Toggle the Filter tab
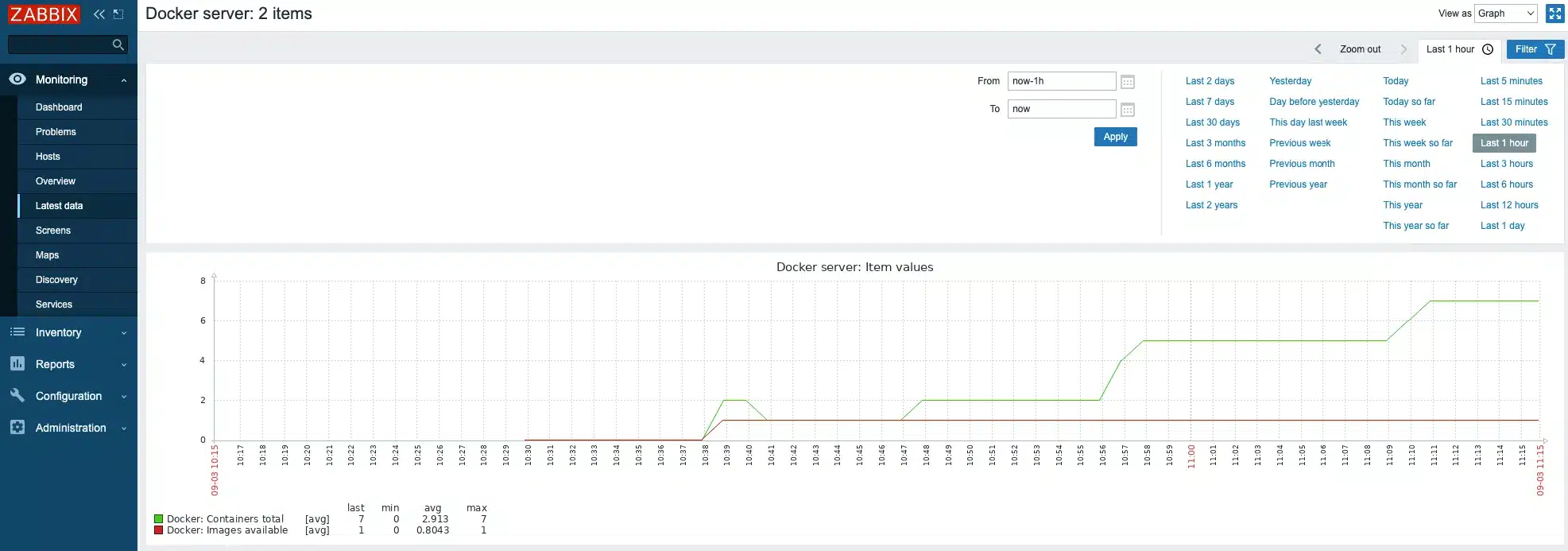This screenshot has width=1568, height=551. point(1535,49)
